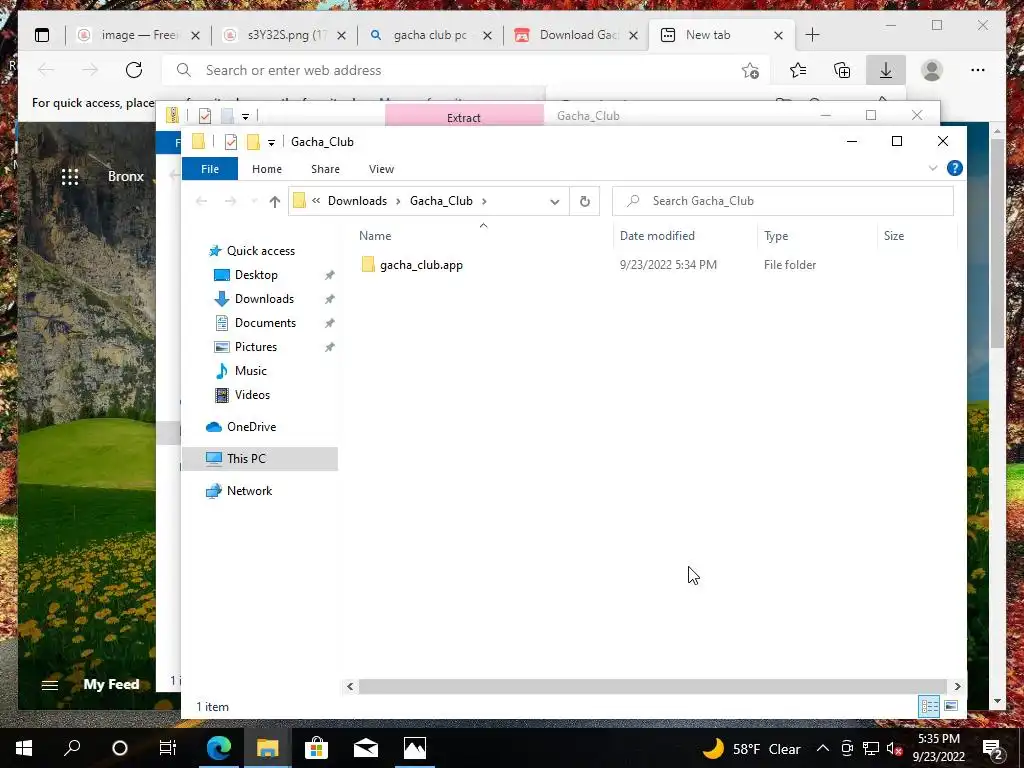Click the Extract tab in background Explorer

(x=464, y=117)
